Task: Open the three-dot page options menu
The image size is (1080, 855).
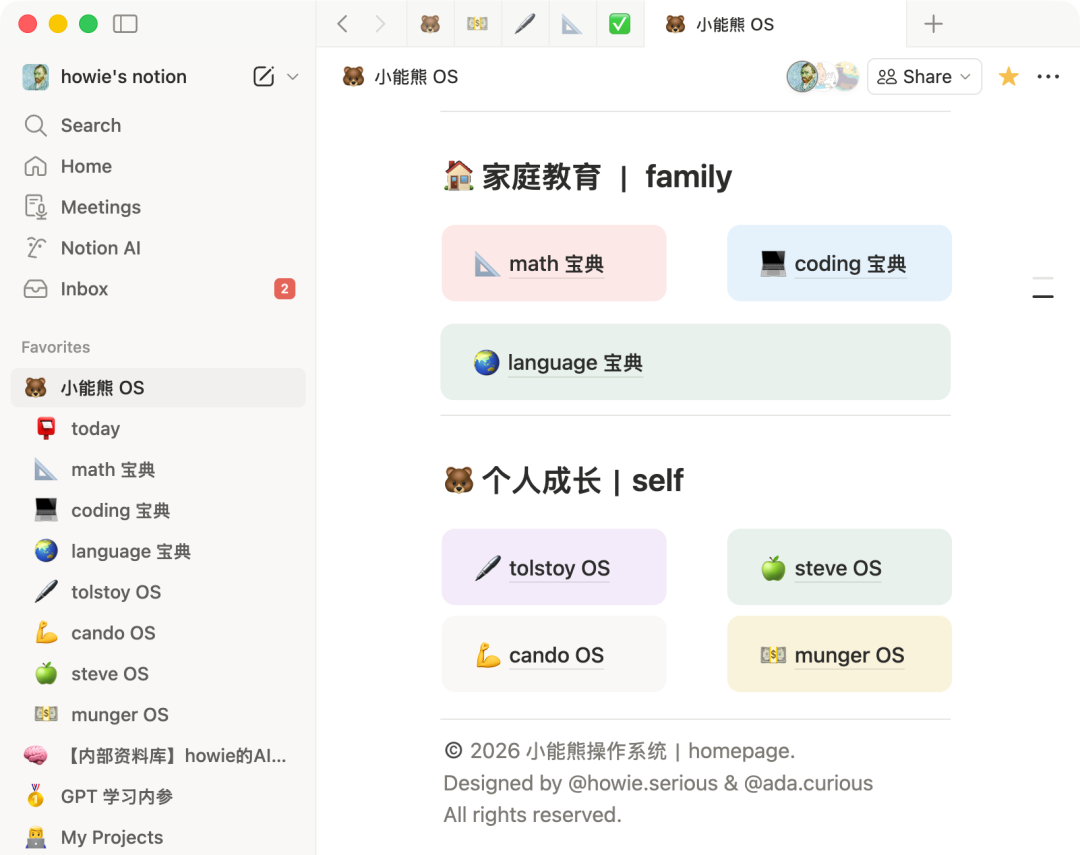Action: (1048, 76)
